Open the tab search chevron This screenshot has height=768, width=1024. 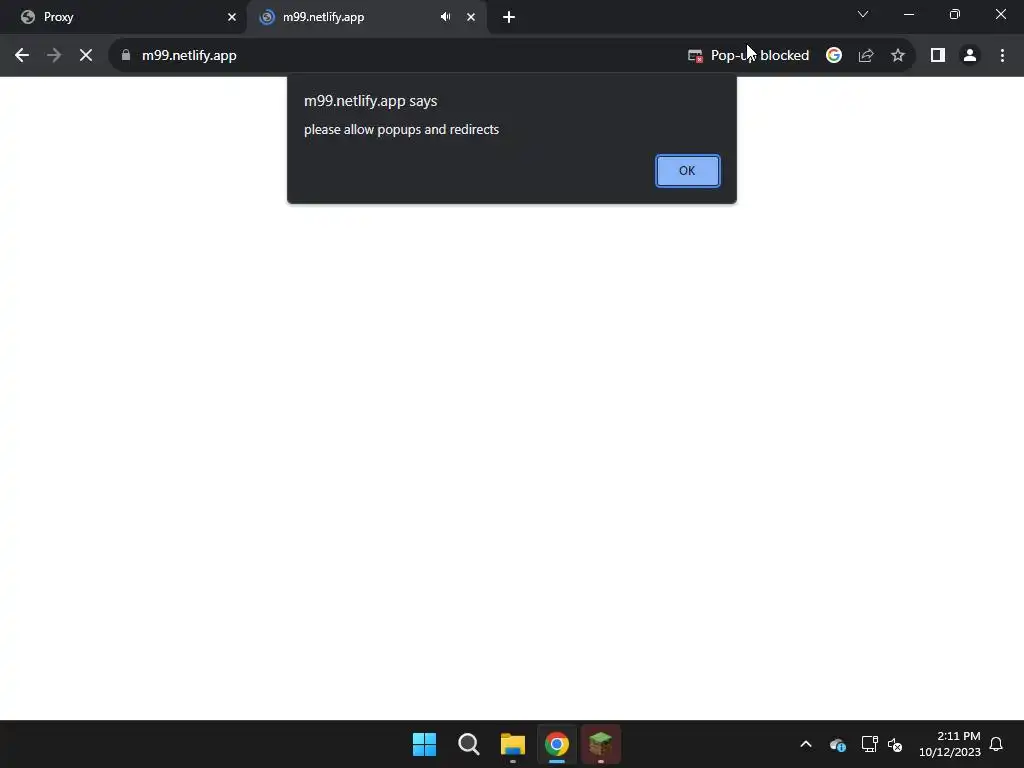click(863, 14)
